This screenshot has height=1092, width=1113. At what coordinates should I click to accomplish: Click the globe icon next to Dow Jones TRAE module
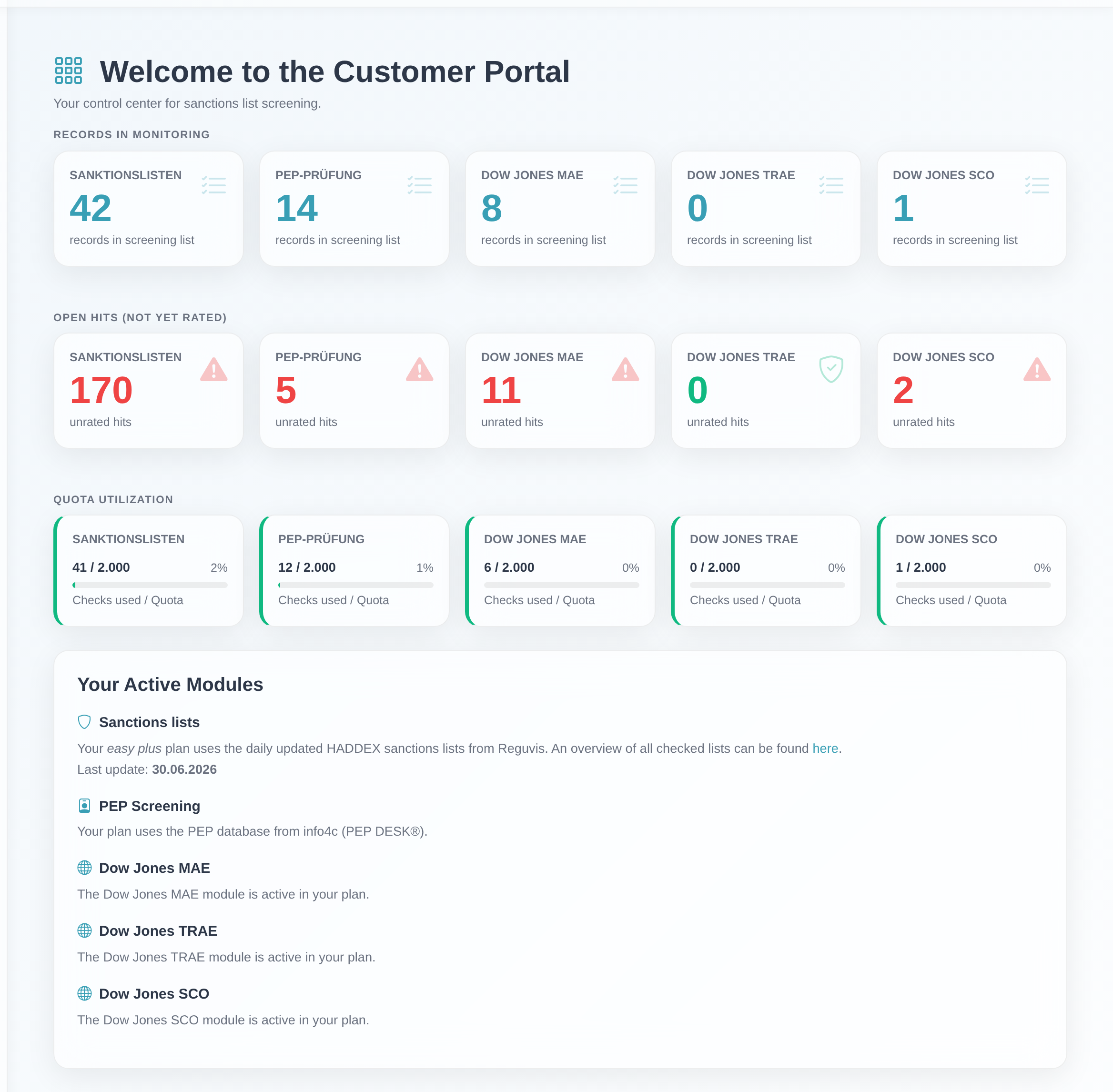point(84,931)
